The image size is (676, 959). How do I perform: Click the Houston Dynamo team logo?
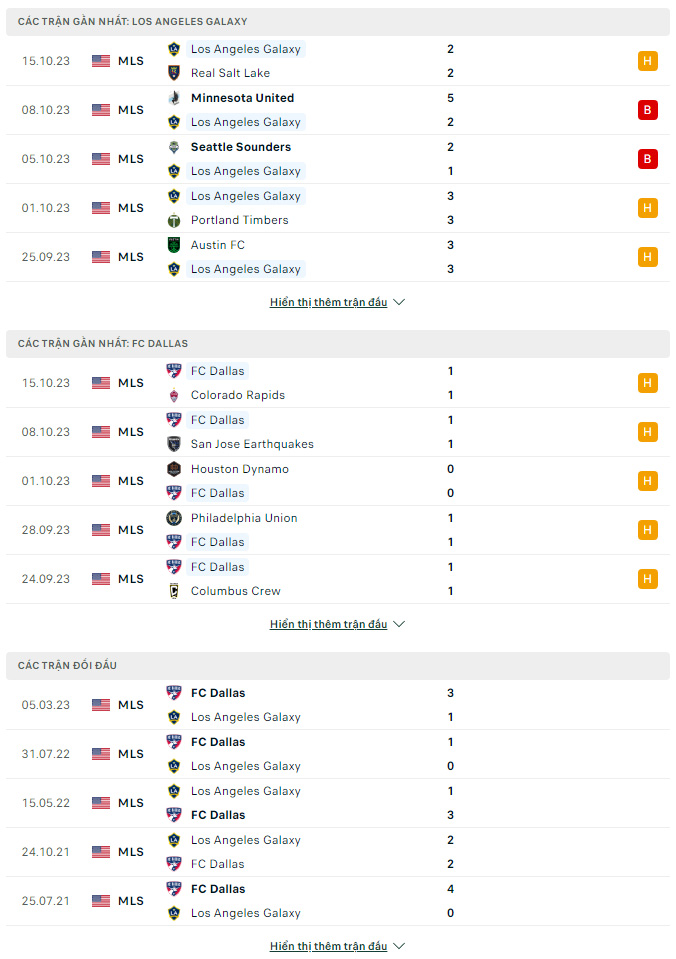click(x=174, y=469)
